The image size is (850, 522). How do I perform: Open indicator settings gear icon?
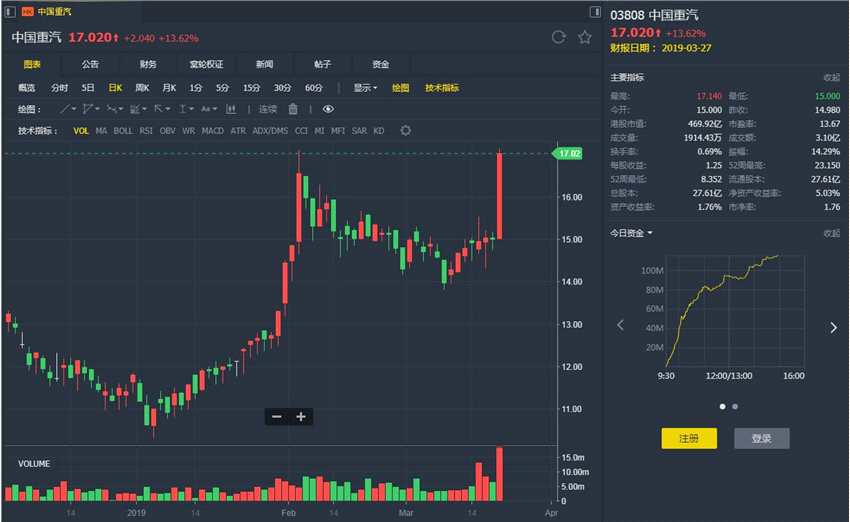405,131
